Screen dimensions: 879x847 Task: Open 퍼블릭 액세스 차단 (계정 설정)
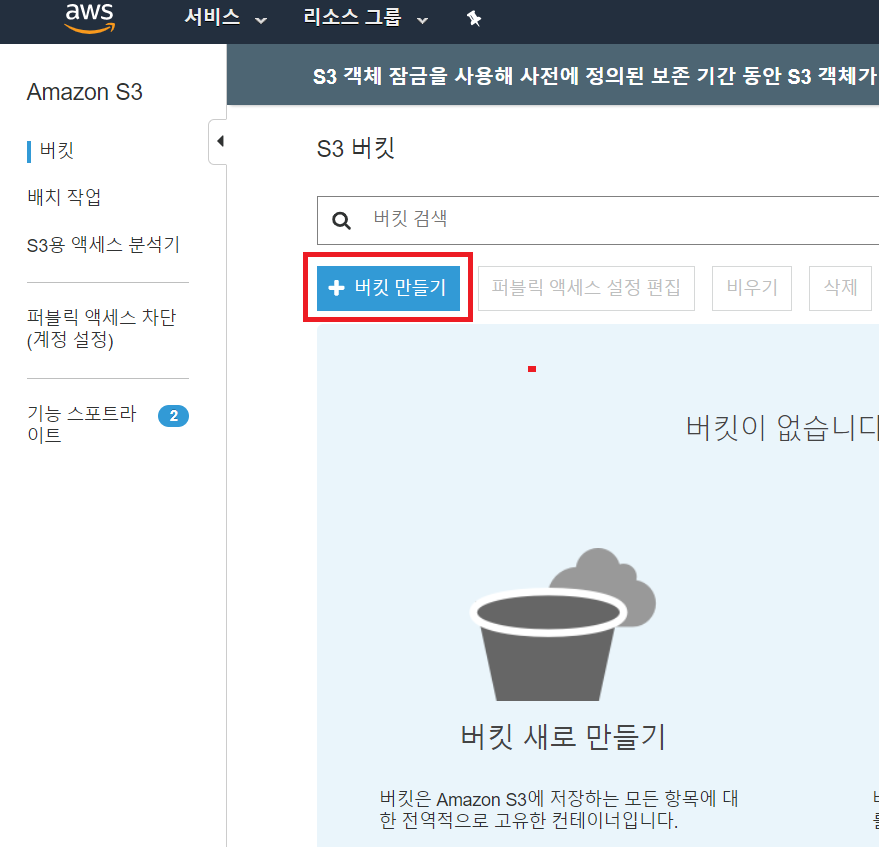point(101,329)
